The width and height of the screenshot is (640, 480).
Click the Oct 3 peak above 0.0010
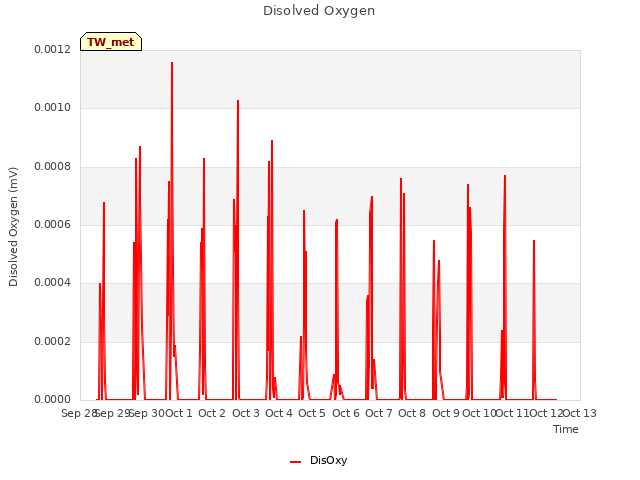coord(238,102)
